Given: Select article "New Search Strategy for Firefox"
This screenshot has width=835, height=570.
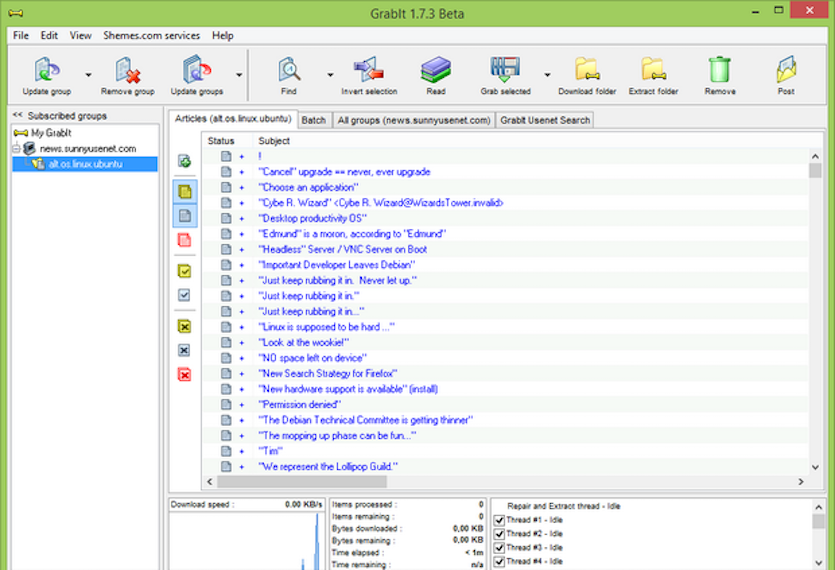Looking at the screenshot, I should (x=328, y=373).
